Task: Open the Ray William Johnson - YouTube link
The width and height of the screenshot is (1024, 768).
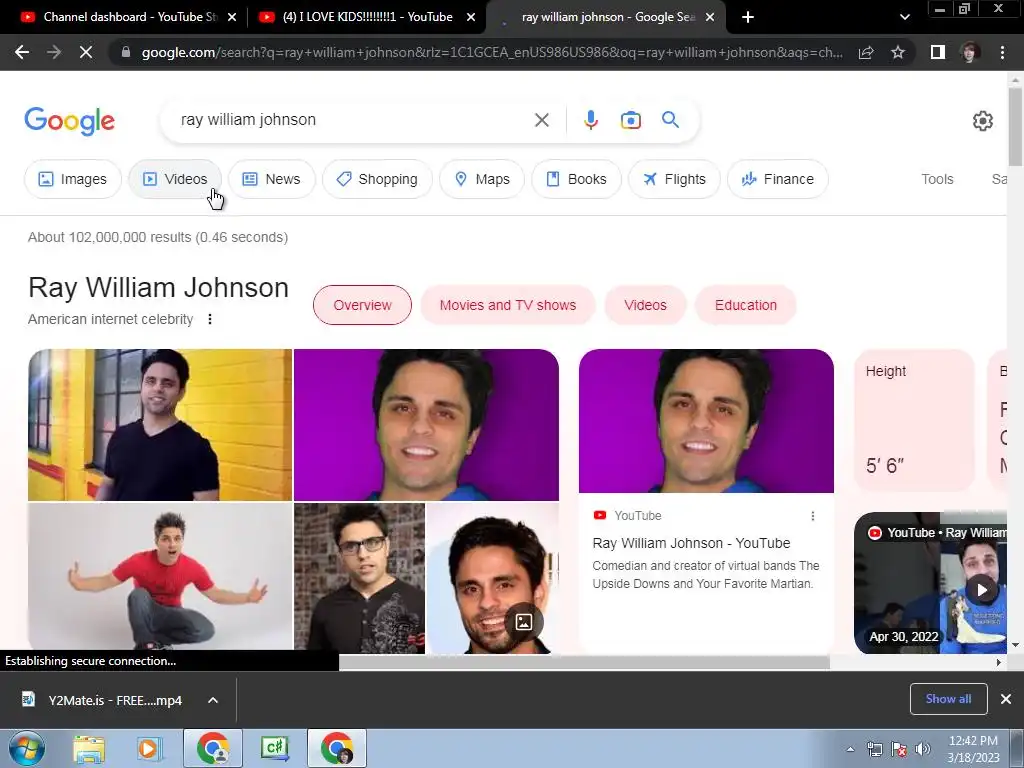Action: coord(691,543)
